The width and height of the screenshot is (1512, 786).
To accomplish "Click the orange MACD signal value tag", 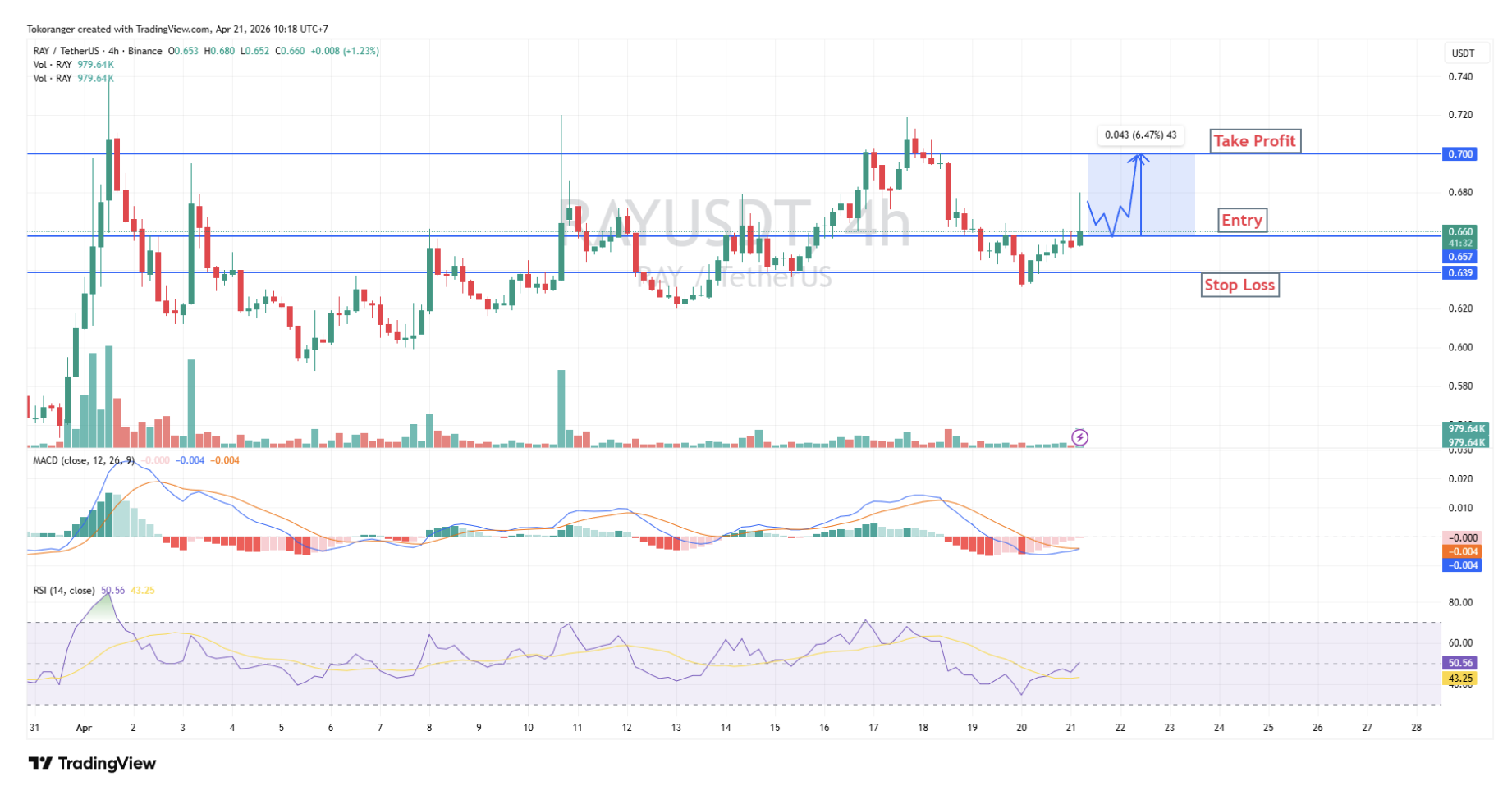I will [1461, 551].
